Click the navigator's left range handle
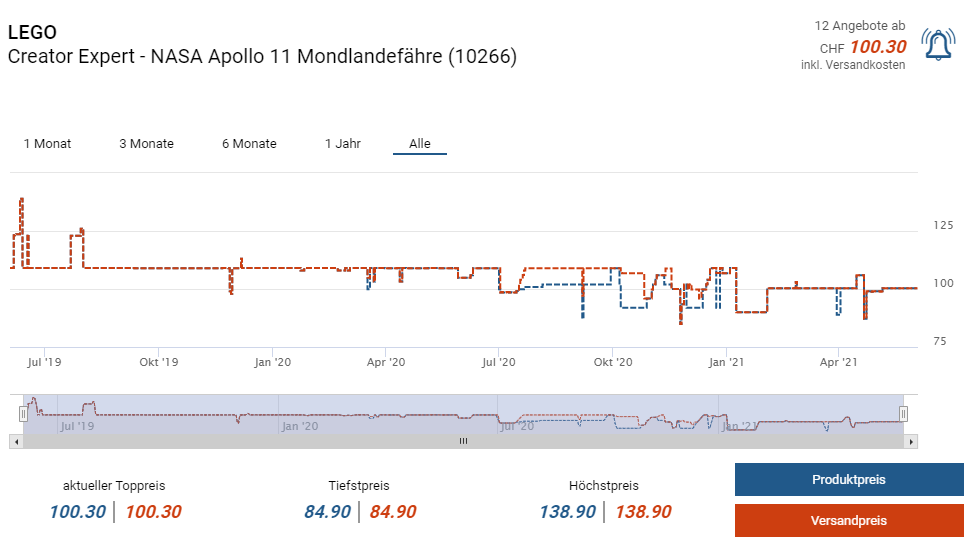The width and height of the screenshot is (971, 540). point(24,413)
